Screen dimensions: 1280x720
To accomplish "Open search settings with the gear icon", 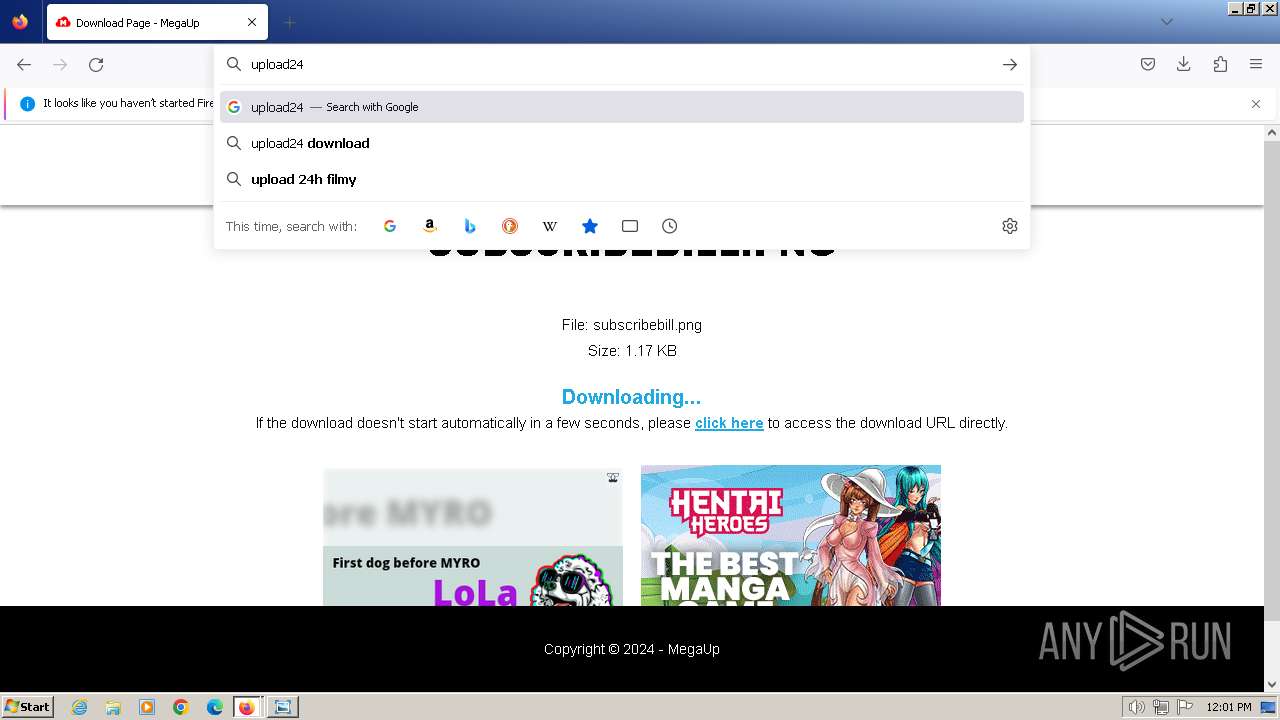I will coord(1010,226).
